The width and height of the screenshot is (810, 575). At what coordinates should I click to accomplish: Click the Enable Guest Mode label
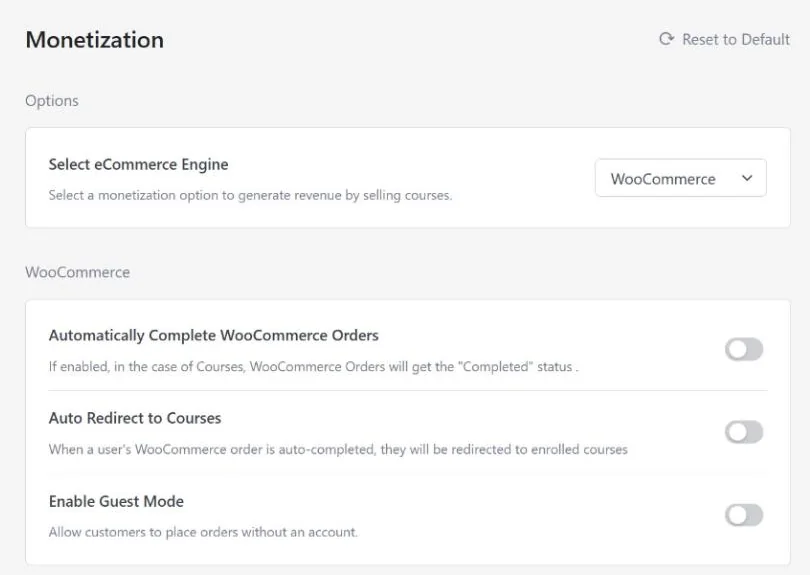116,501
